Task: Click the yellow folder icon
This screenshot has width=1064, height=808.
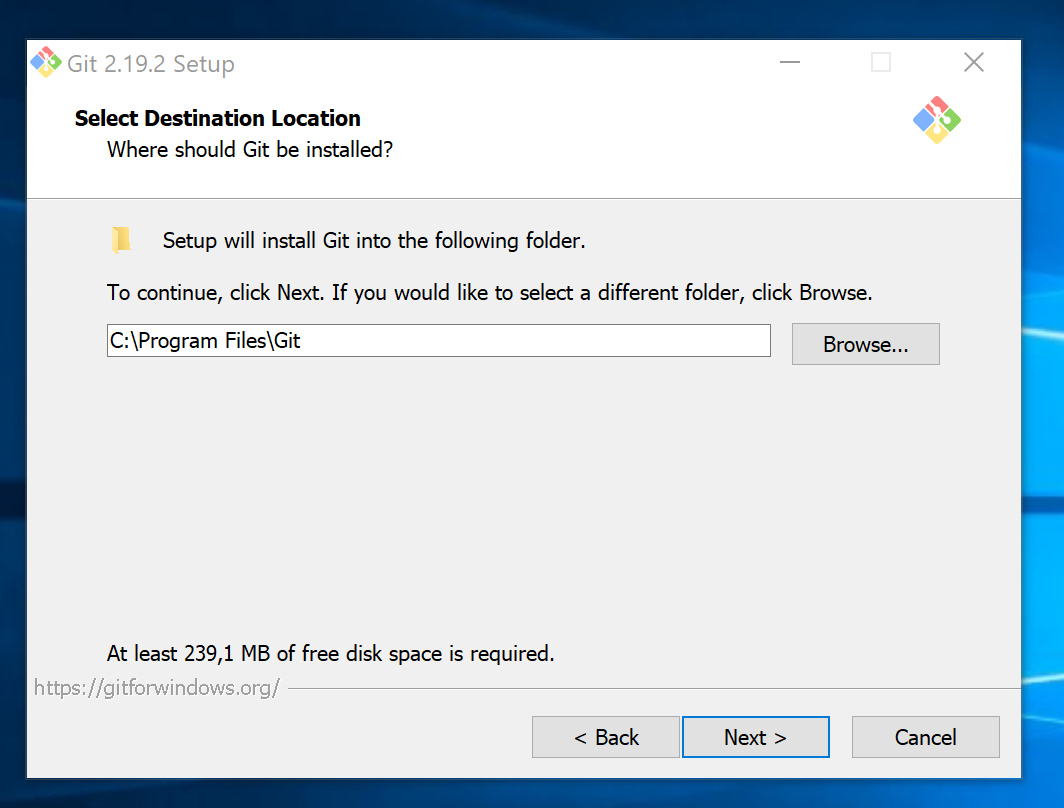Action: [121, 240]
